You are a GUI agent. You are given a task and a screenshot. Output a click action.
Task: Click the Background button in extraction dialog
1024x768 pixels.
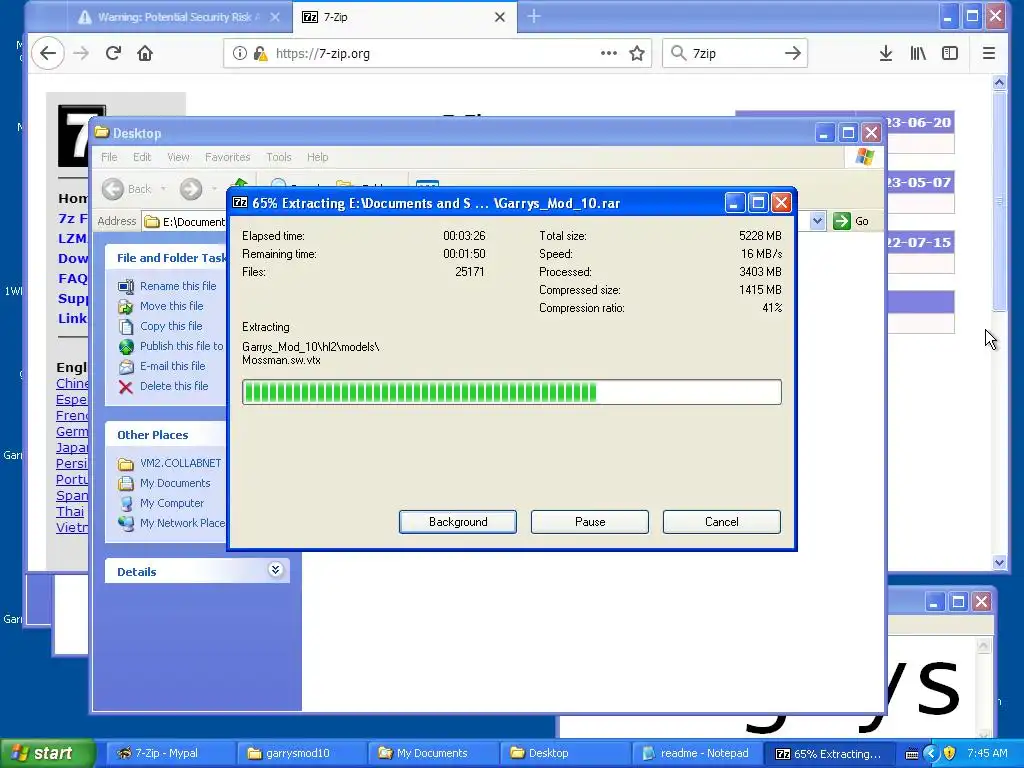pos(458,522)
